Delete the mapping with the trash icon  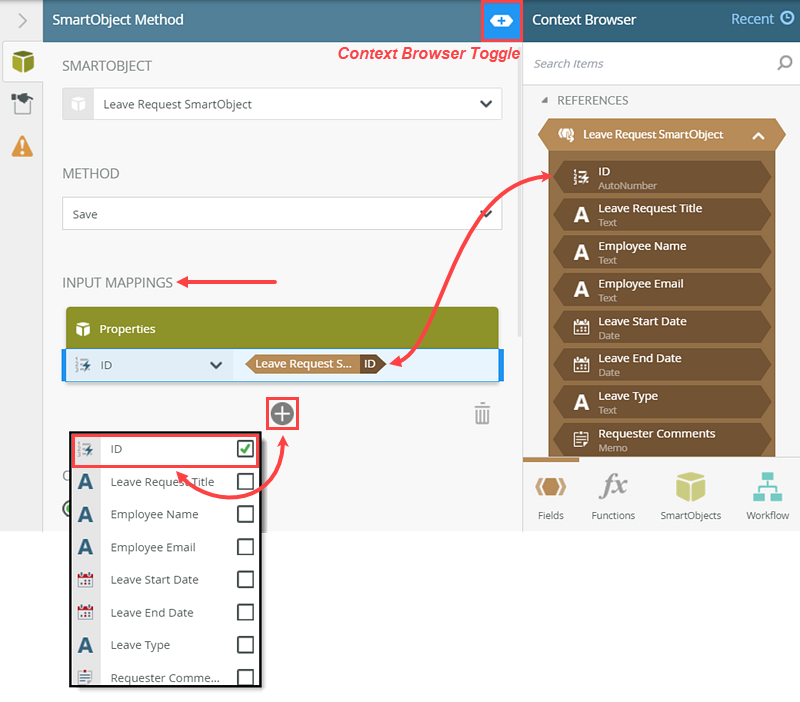(482, 414)
